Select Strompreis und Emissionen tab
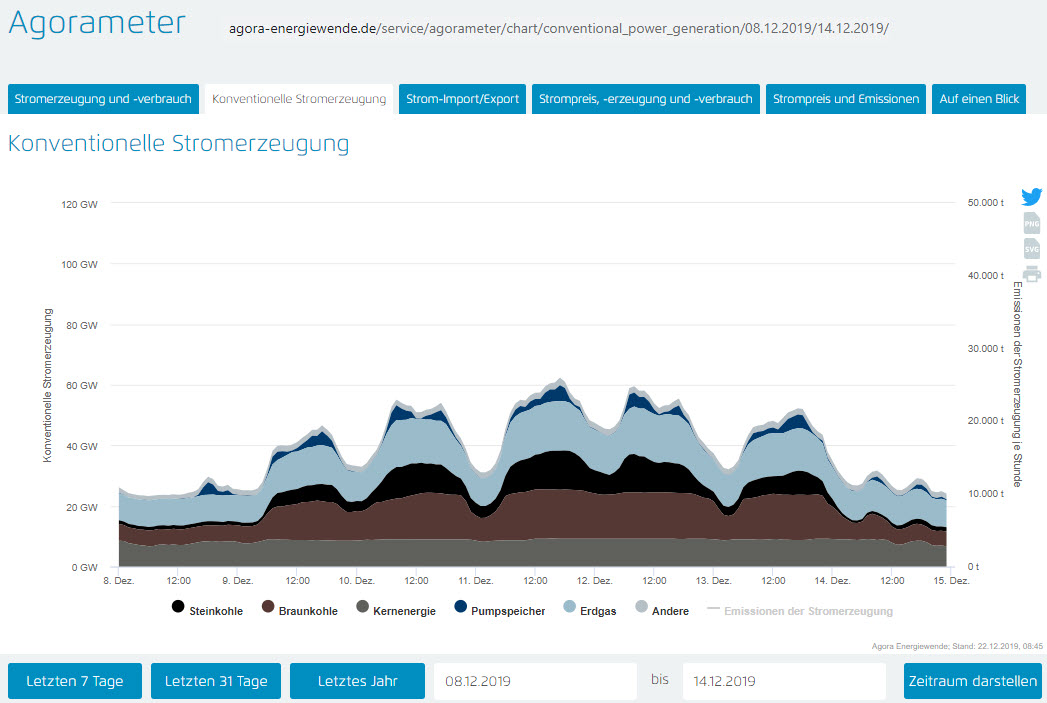 846,99
